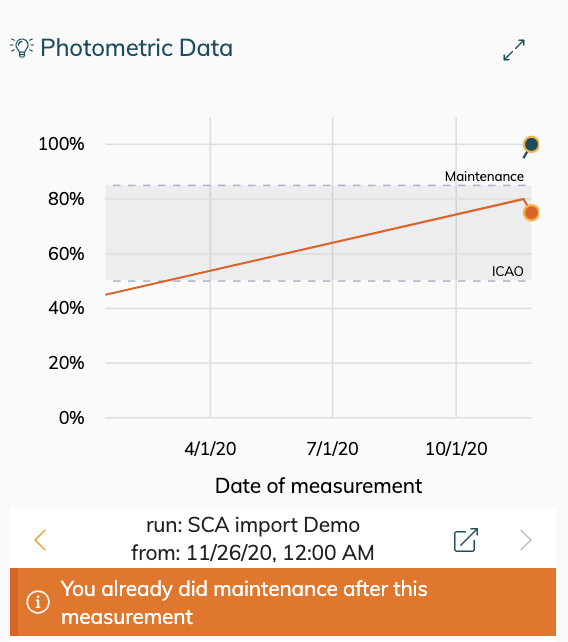This screenshot has height=642, width=568.
Task: Go to previous measurement run arrow
Action: pyautogui.click(x=40, y=540)
